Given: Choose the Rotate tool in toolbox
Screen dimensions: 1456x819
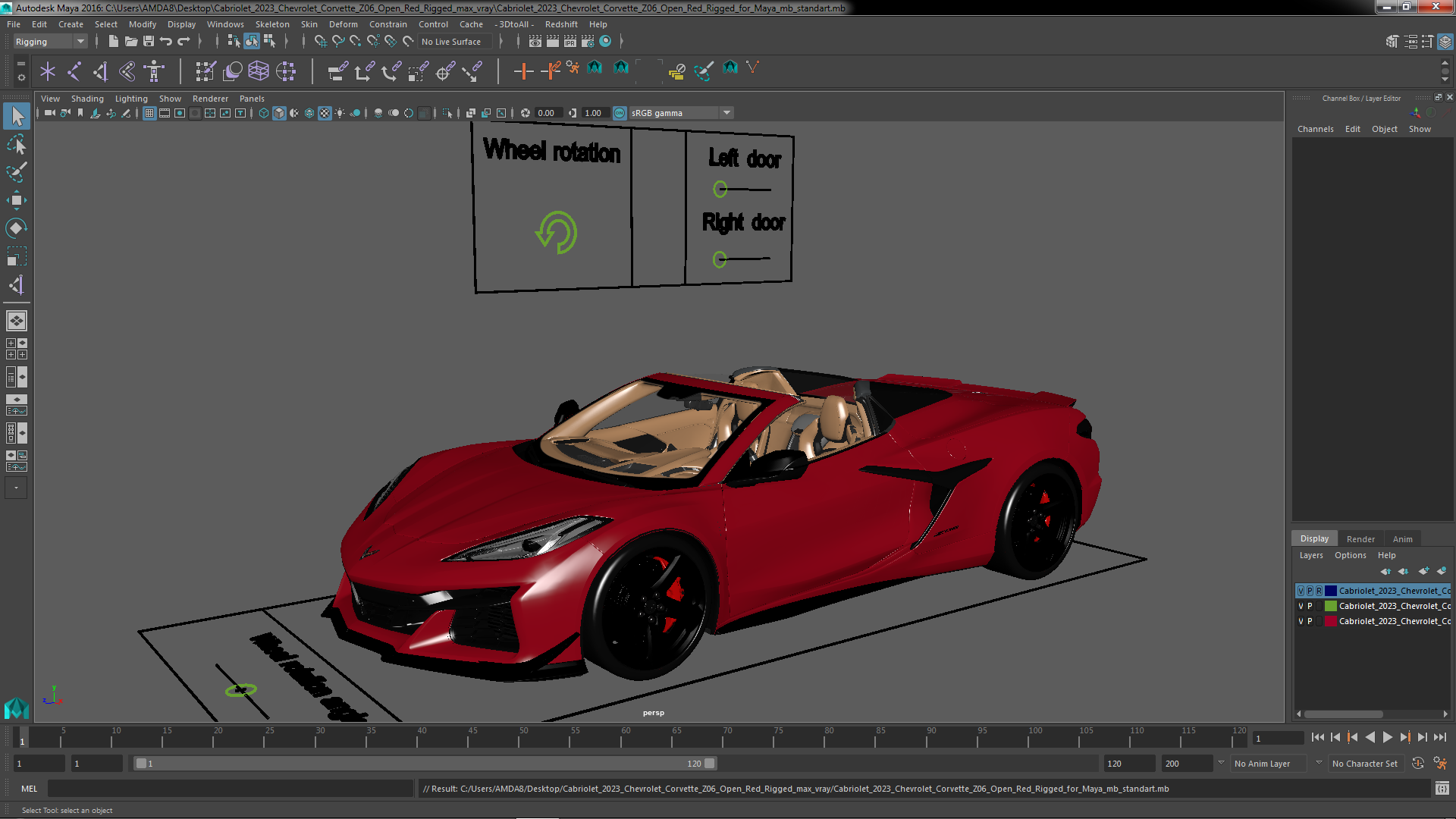Looking at the screenshot, I should click(x=17, y=228).
